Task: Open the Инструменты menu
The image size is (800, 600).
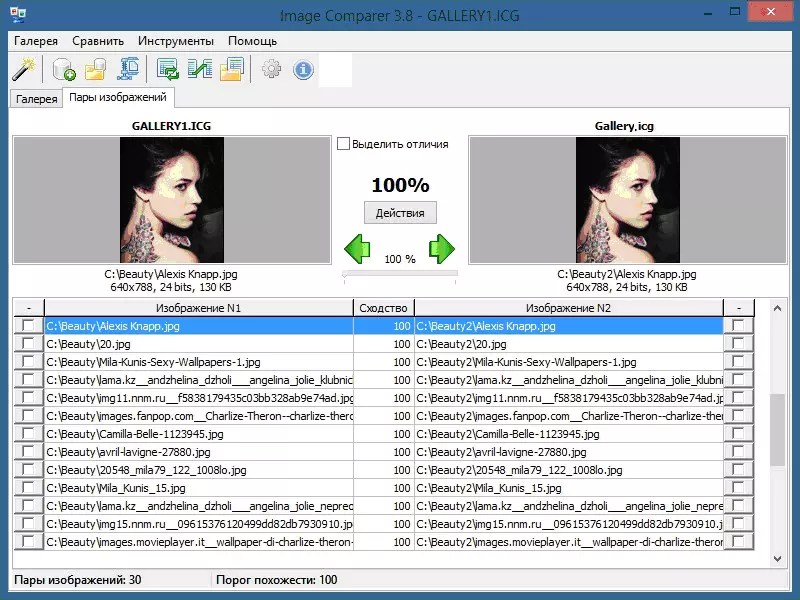Action: tap(176, 41)
